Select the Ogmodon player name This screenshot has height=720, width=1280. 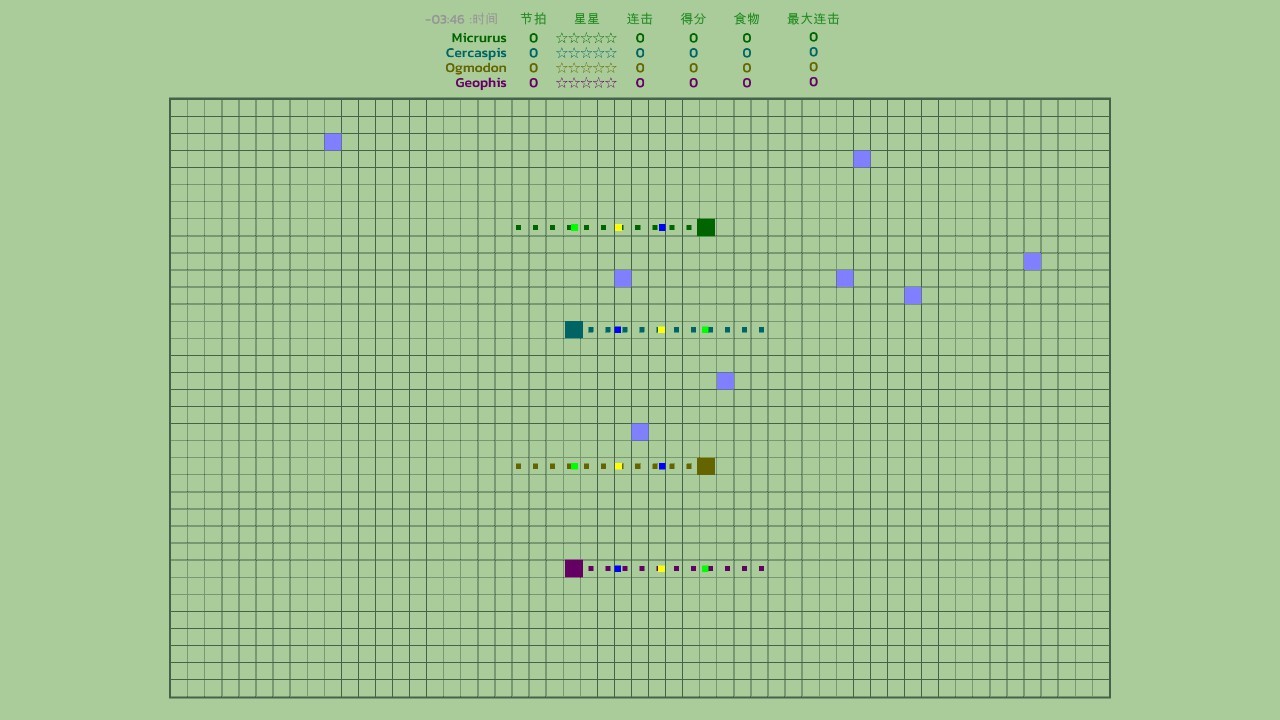tap(475, 68)
